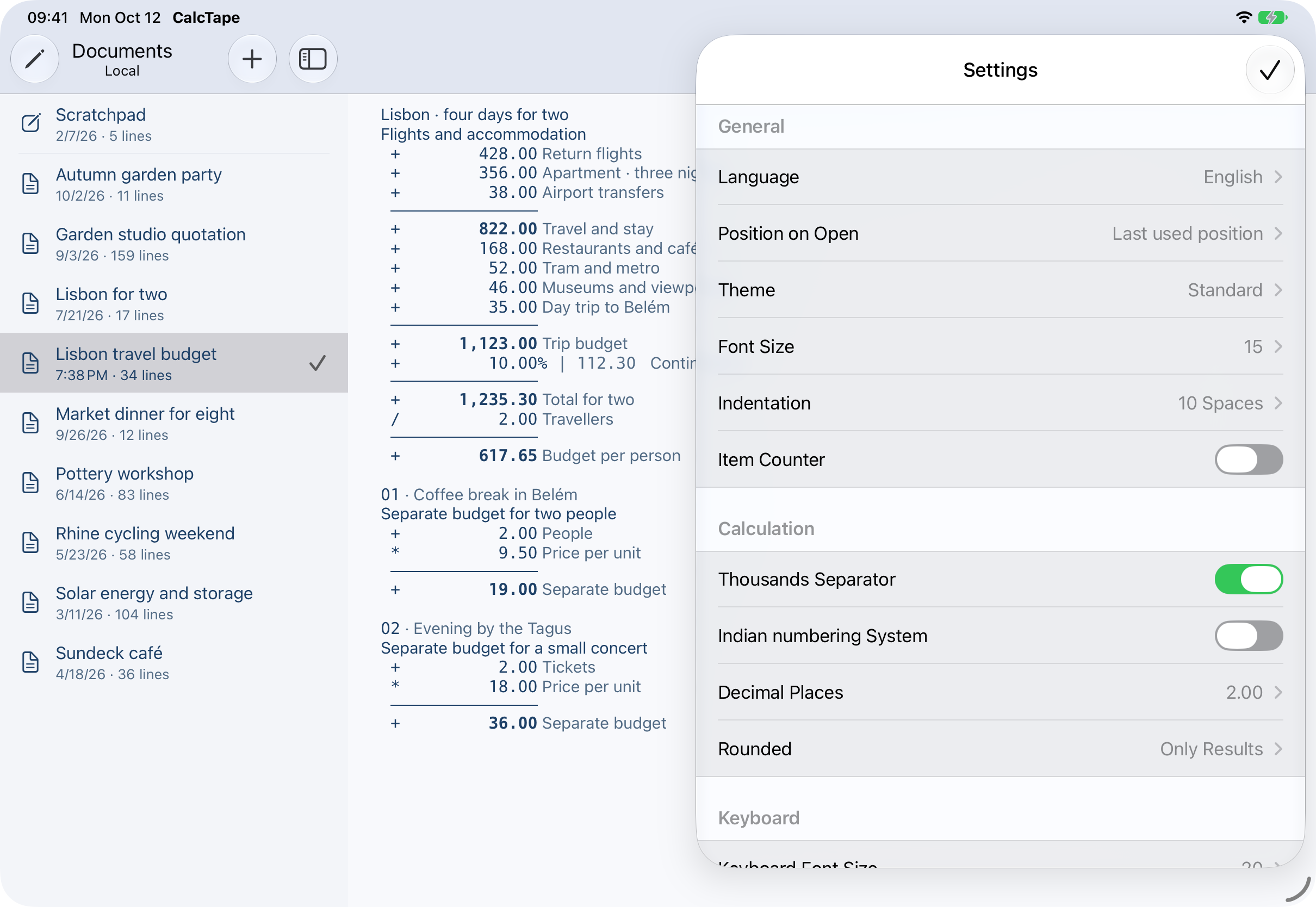Click the Documents Local title
Image resolution: width=1316 pixels, height=907 pixels.
[x=122, y=59]
